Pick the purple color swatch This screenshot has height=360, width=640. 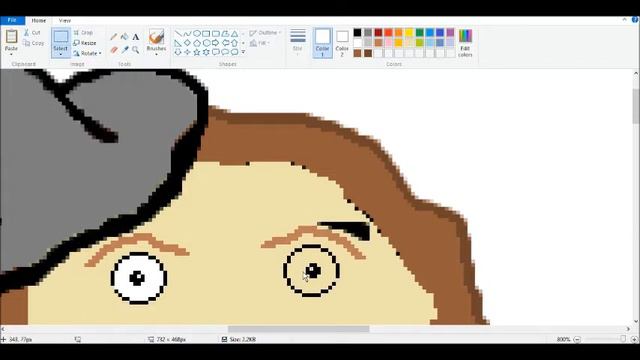[x=450, y=33]
